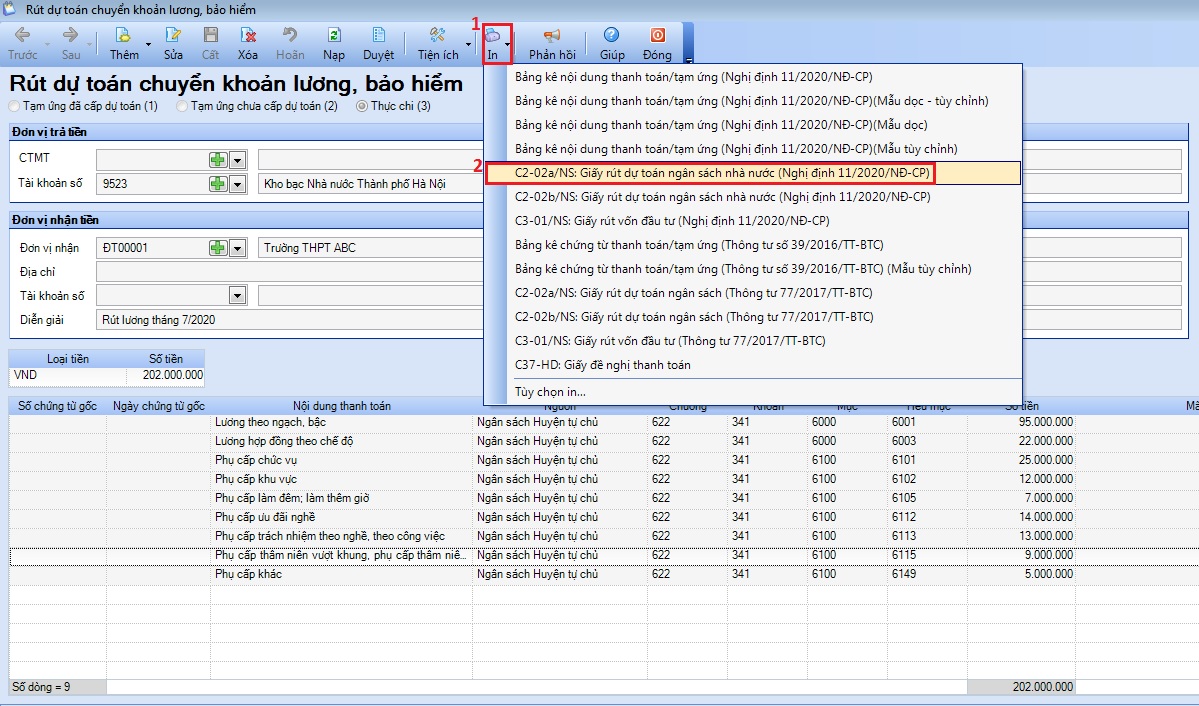The height and width of the screenshot is (706, 1199).
Task: Select Tạm ứng đã cấp dự toán (1)
Action: point(83,106)
